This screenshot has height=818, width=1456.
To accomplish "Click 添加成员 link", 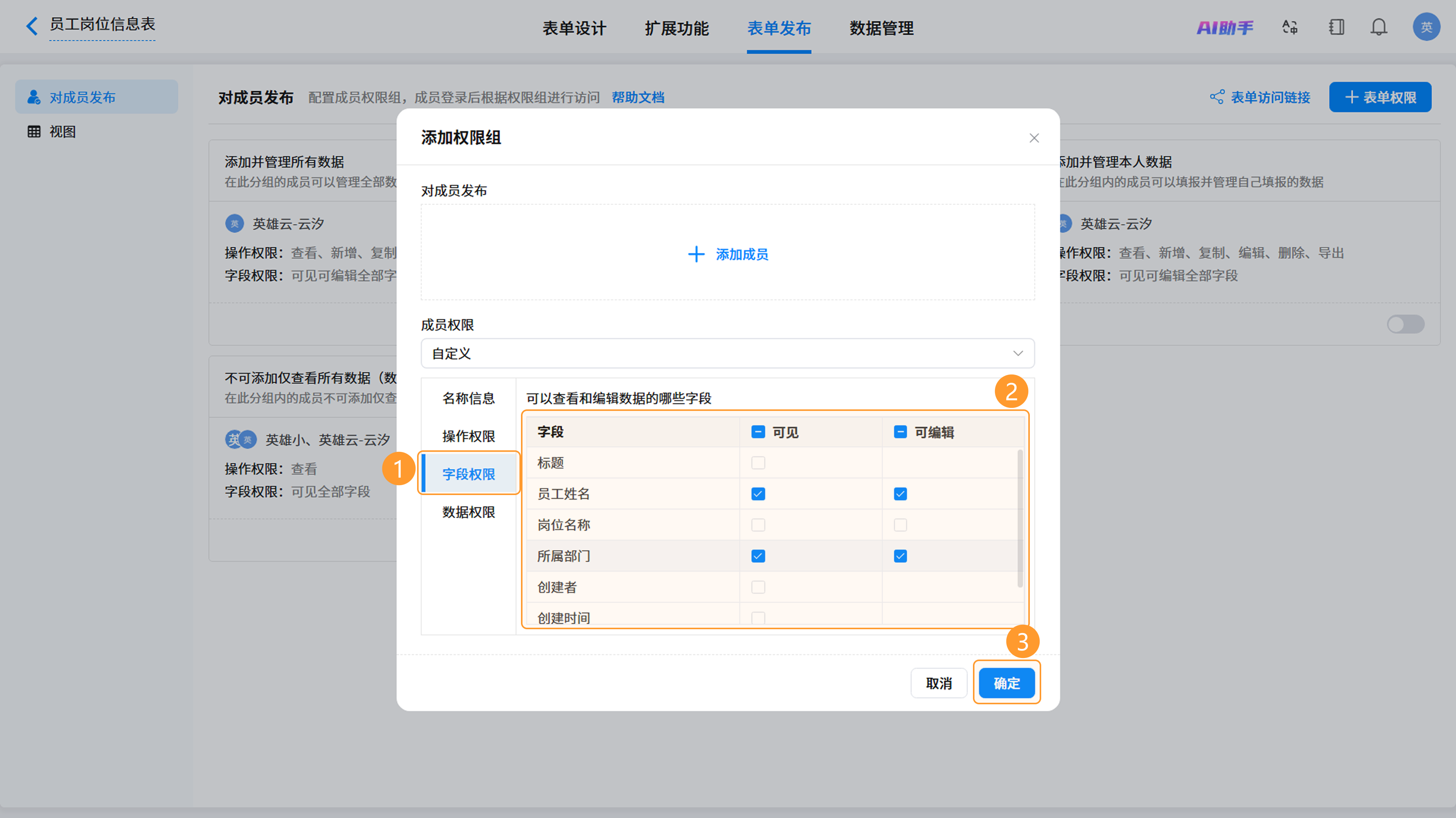I will 742,254.
